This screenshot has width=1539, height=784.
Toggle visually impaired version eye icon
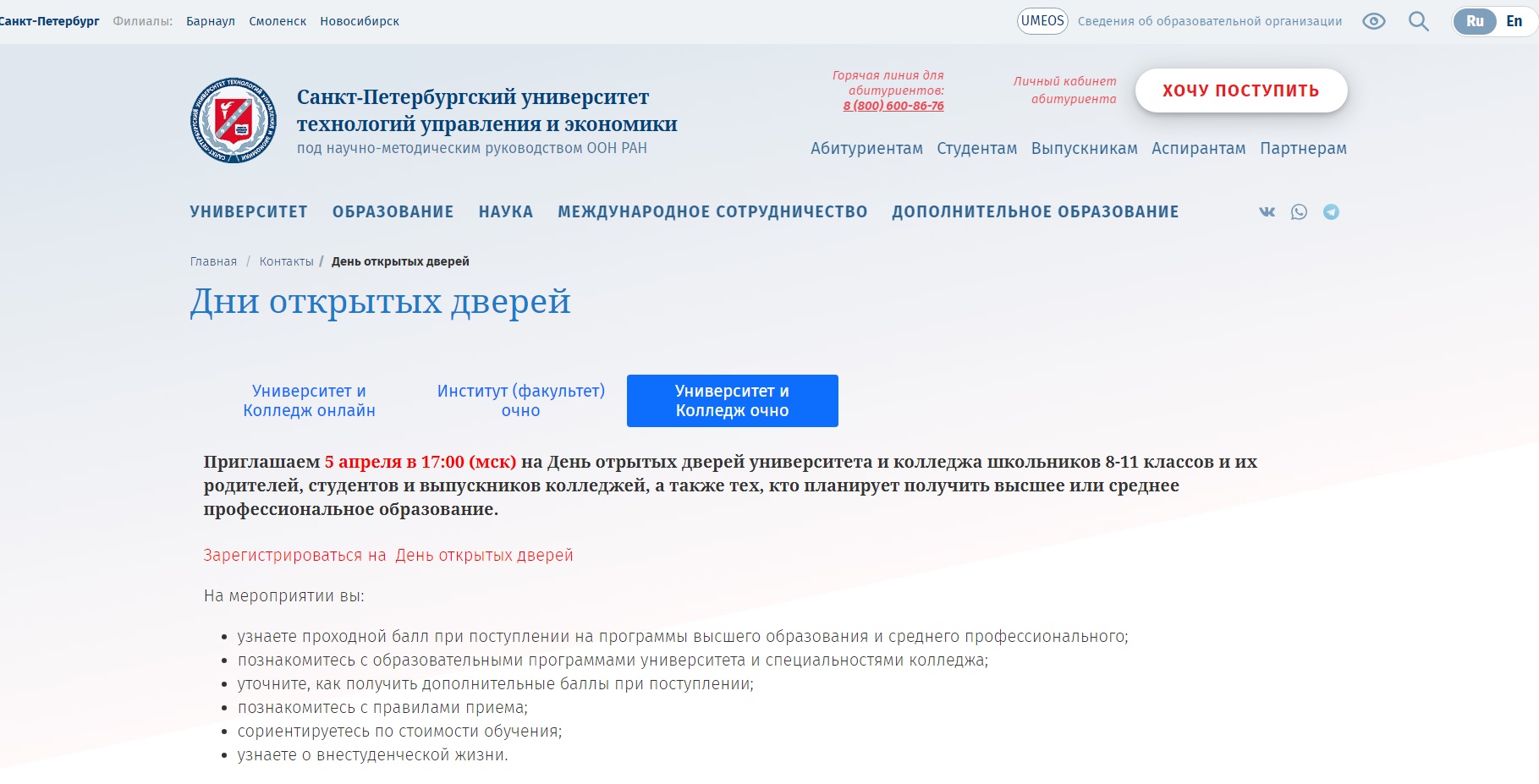coord(1373,22)
